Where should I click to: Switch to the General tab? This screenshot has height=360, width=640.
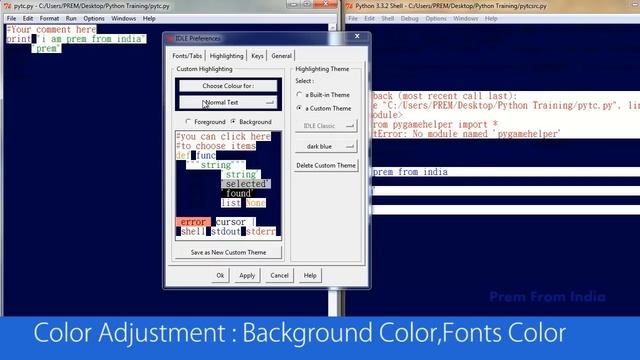point(281,56)
